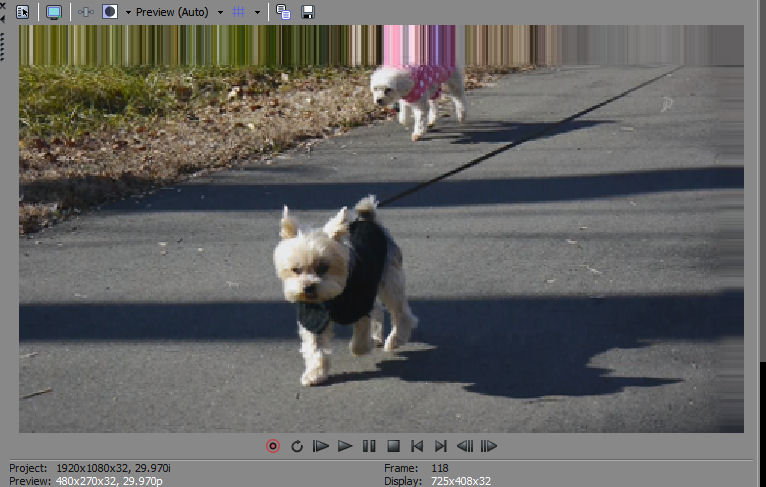Go to end of project
The width and height of the screenshot is (766, 487).
click(441, 446)
